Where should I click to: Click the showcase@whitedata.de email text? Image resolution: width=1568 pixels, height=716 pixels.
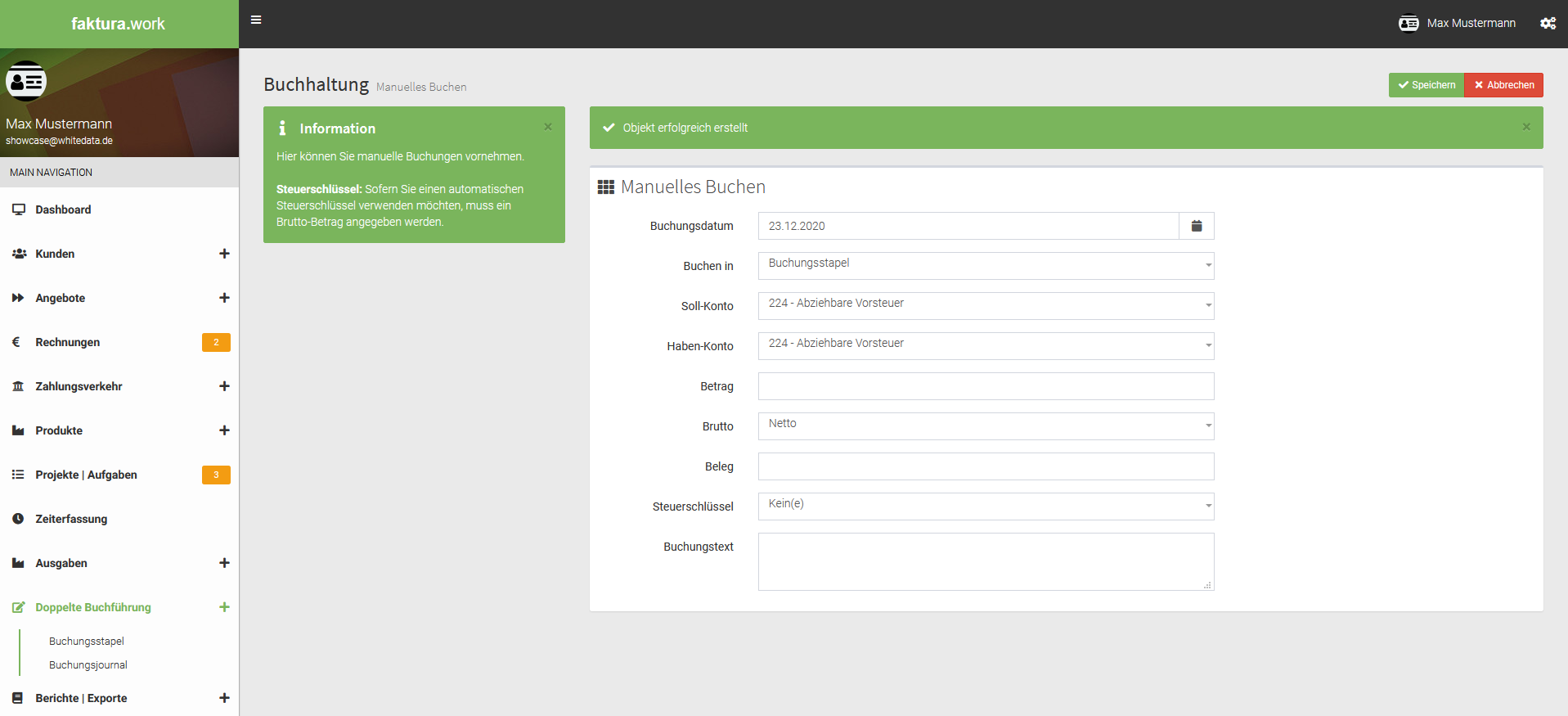[x=59, y=141]
